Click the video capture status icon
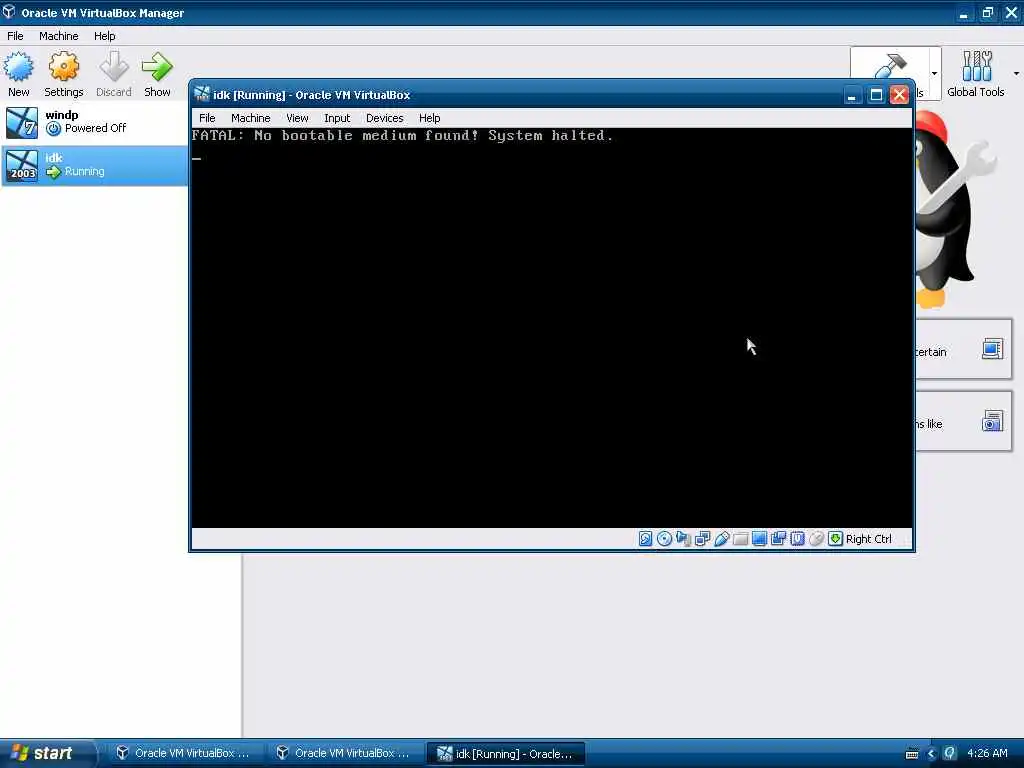 778,539
